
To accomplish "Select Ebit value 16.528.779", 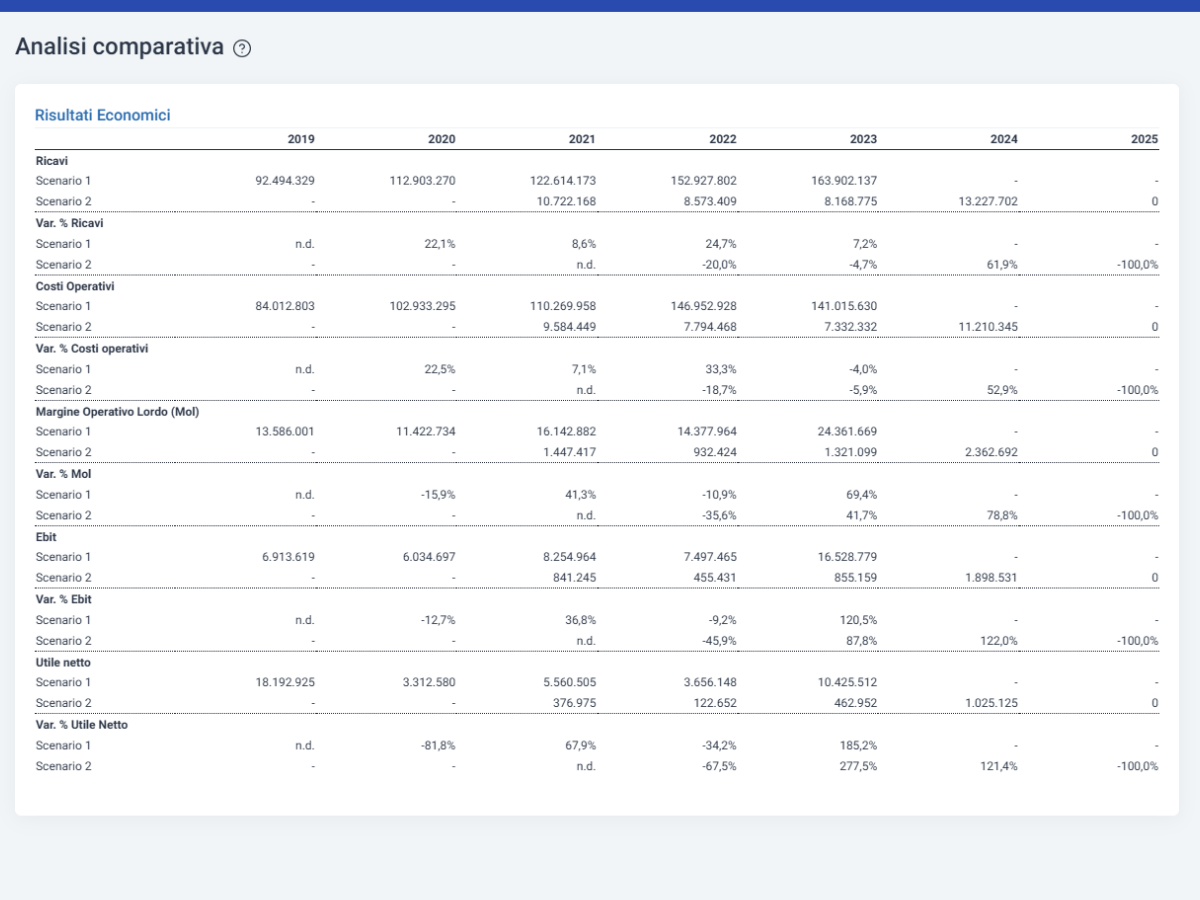I will pos(848,557).
